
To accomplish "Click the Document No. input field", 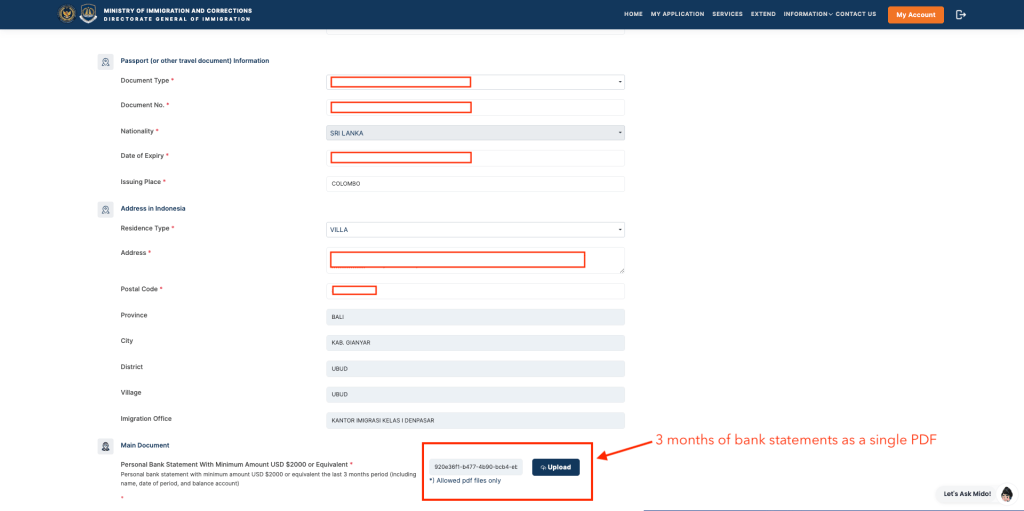I will (x=475, y=107).
